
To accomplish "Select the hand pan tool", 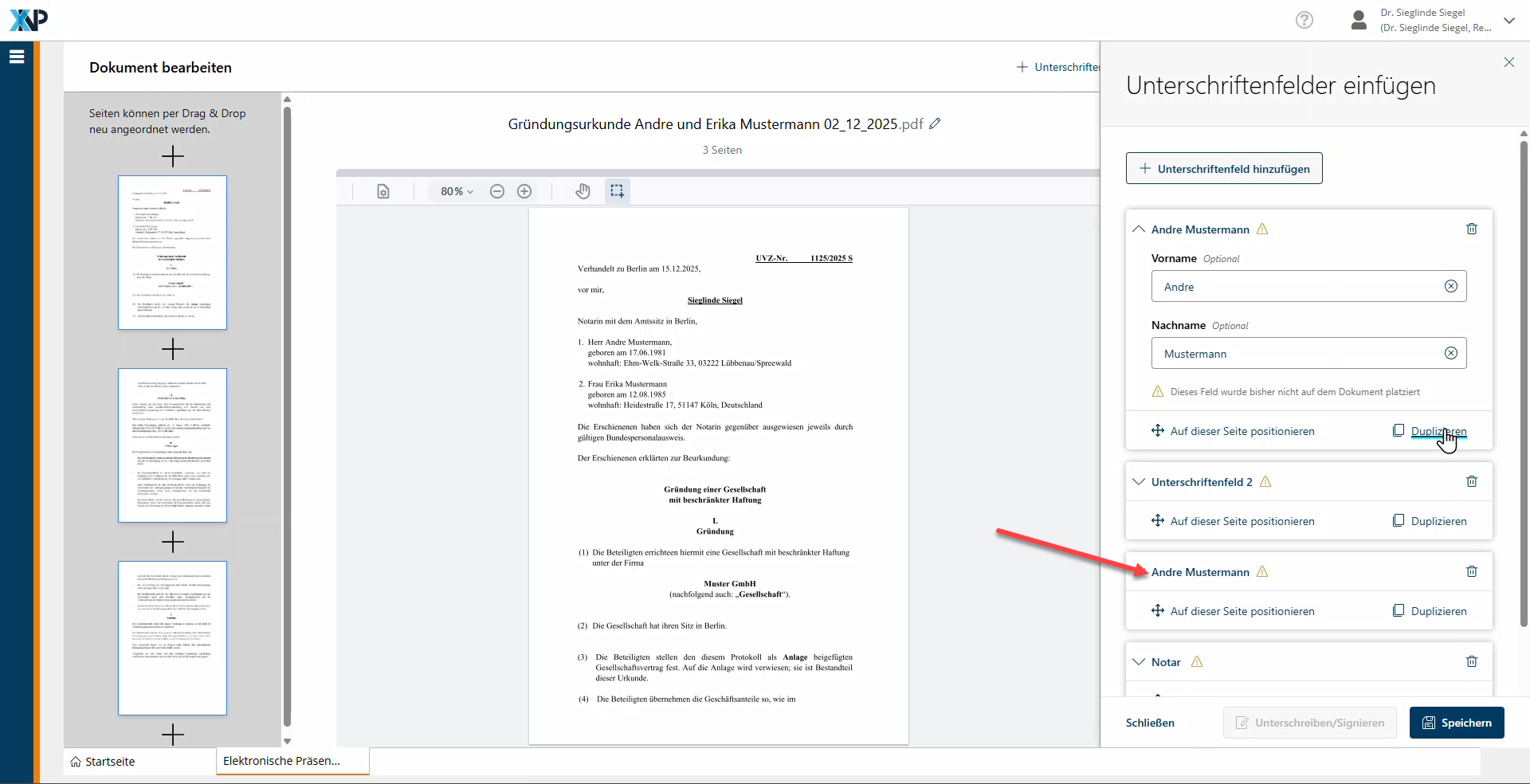I will point(583,191).
